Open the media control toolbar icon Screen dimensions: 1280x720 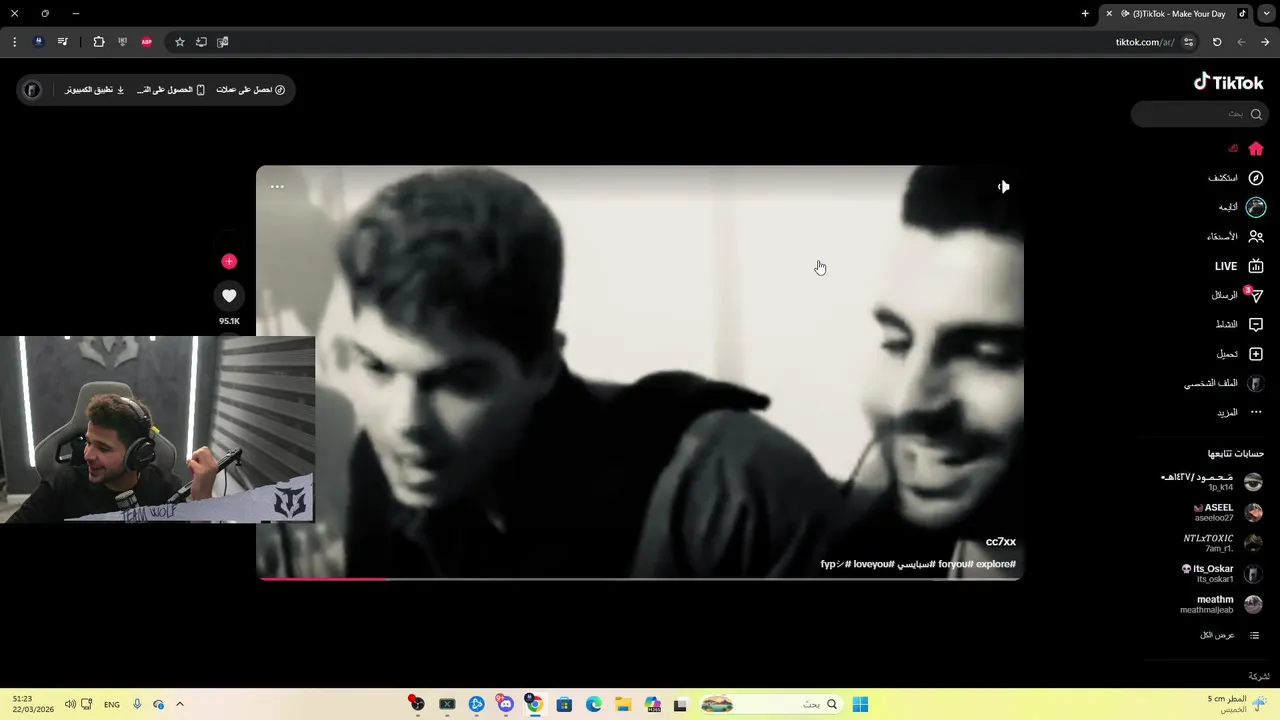[63, 42]
